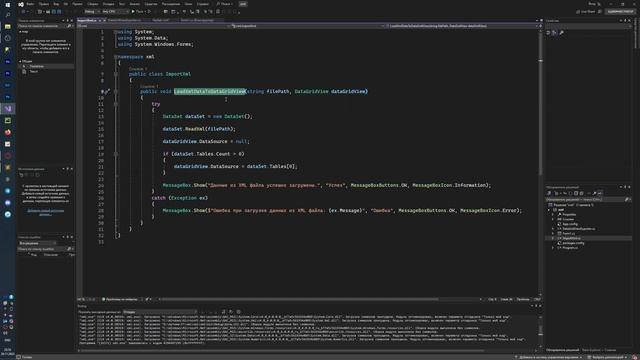Screen dimensions: 640x360
Task: Select App.config in Solution Explorer
Action: coord(570,224)
